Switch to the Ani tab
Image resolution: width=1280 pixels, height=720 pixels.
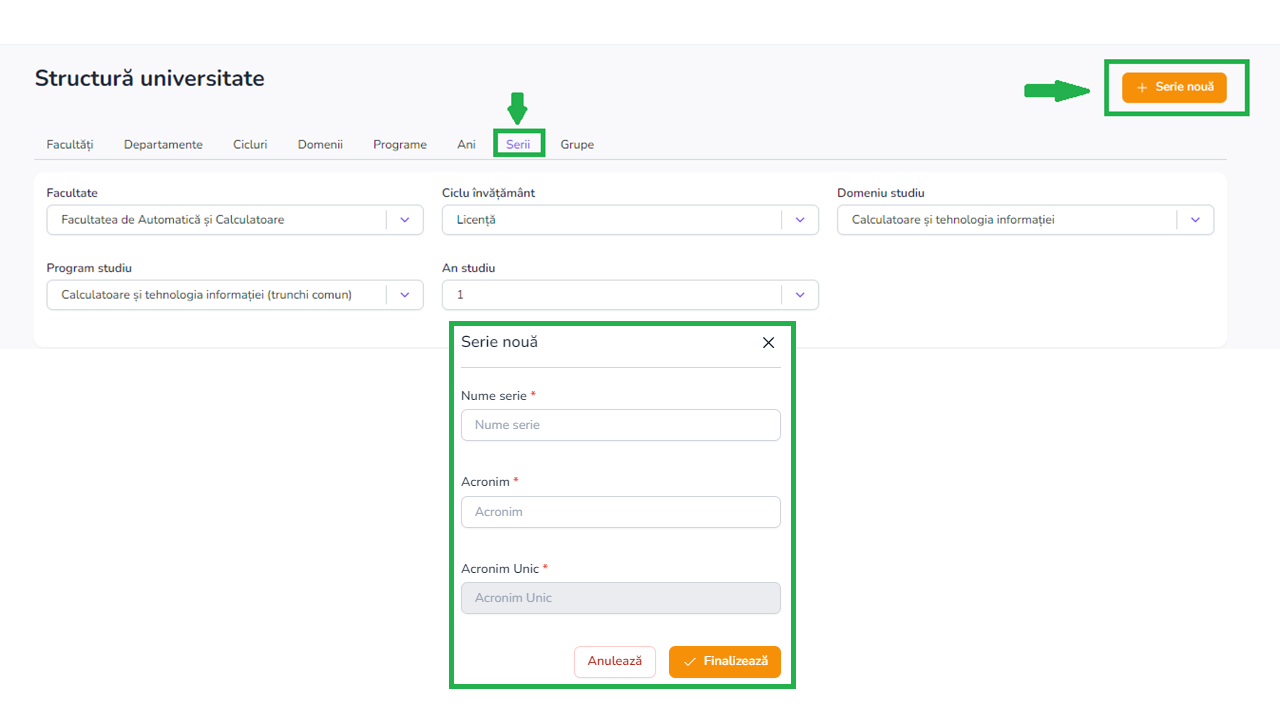(466, 145)
